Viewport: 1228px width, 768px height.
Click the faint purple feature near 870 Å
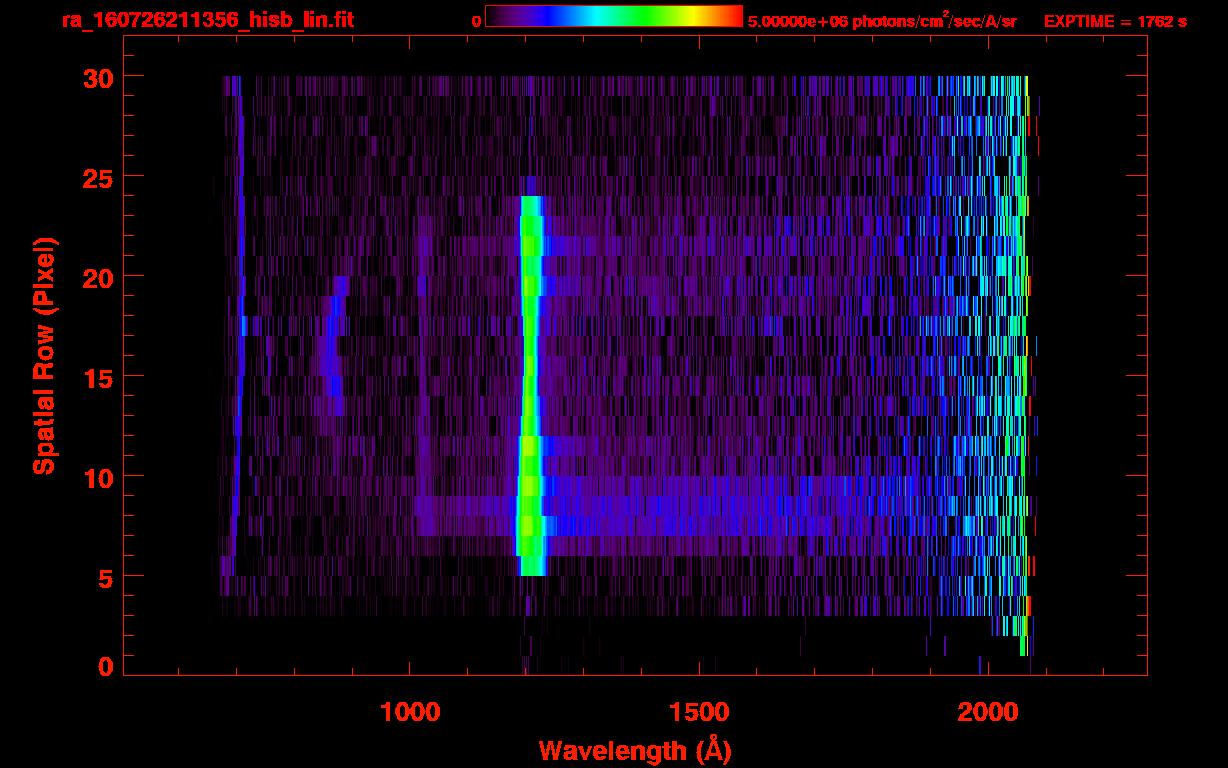tap(333, 350)
